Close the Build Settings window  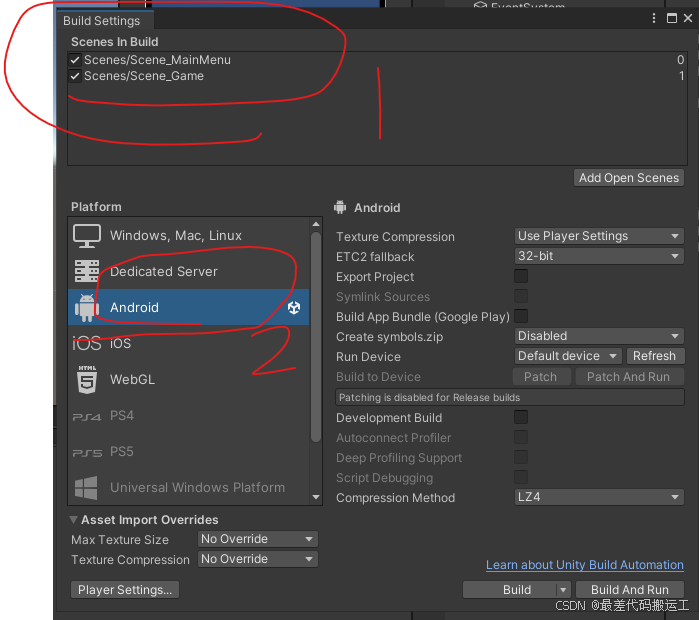688,18
